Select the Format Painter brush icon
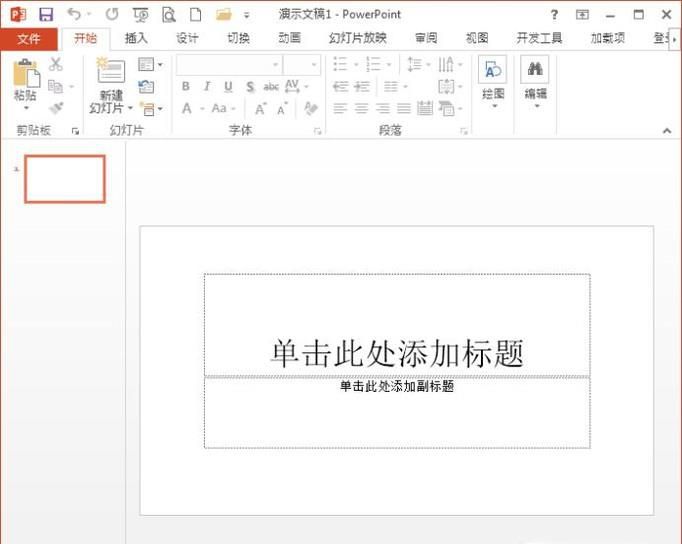Screen dimensions: 682x544 pos(56,108)
